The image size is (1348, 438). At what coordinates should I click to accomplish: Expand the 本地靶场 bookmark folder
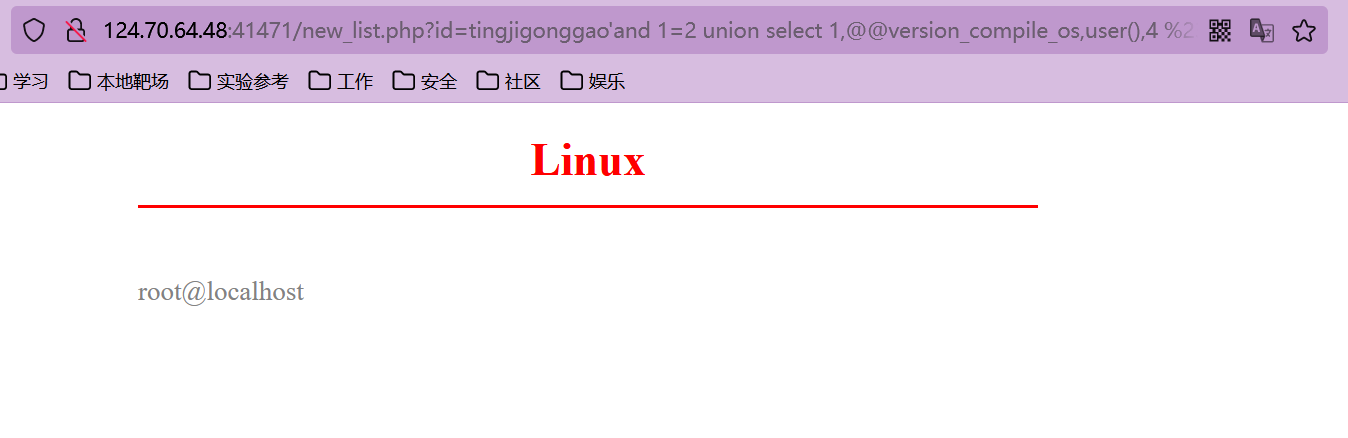[x=119, y=81]
